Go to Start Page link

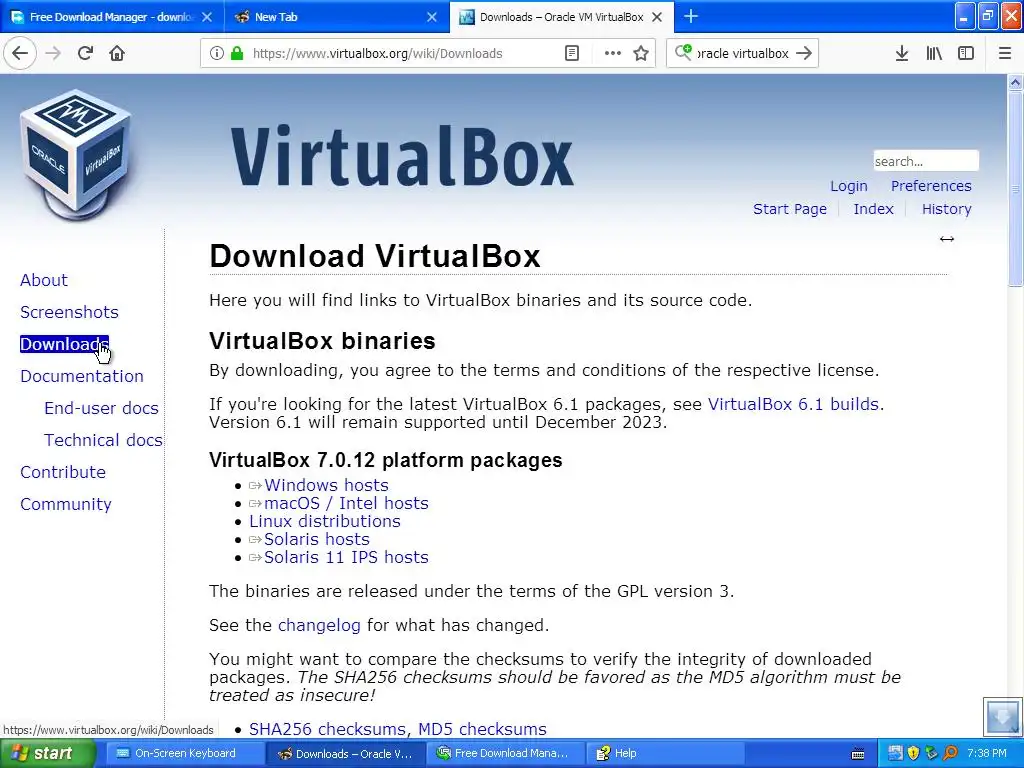[x=790, y=209]
